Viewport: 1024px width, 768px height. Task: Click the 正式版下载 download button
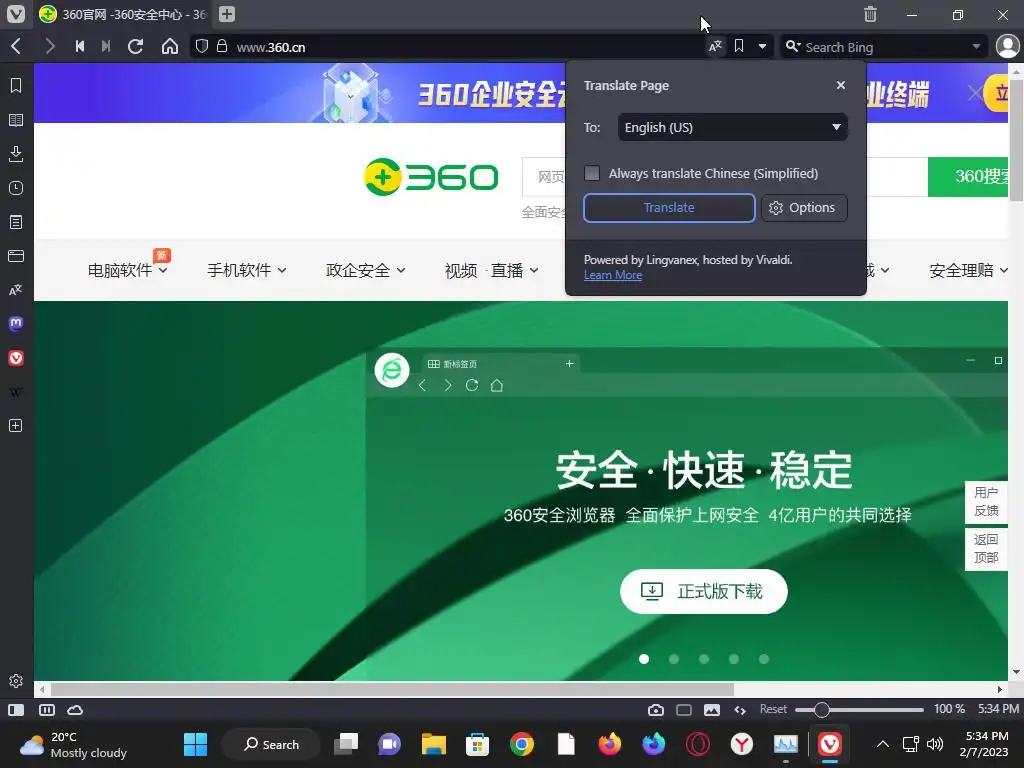pos(703,591)
